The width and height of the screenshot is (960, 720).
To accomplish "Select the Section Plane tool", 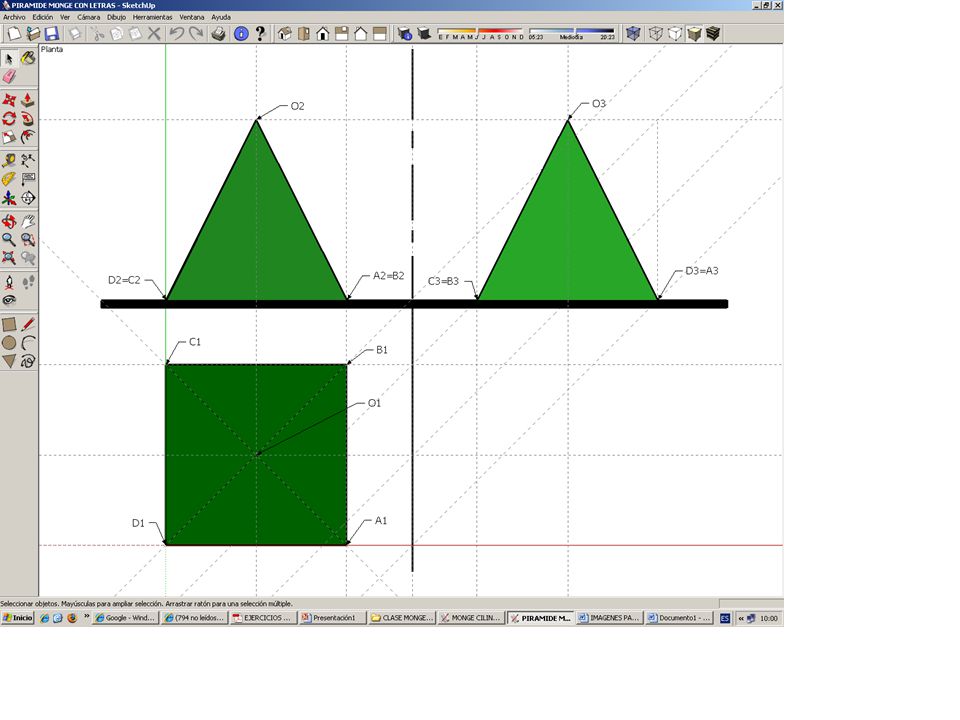I will pos(28,197).
